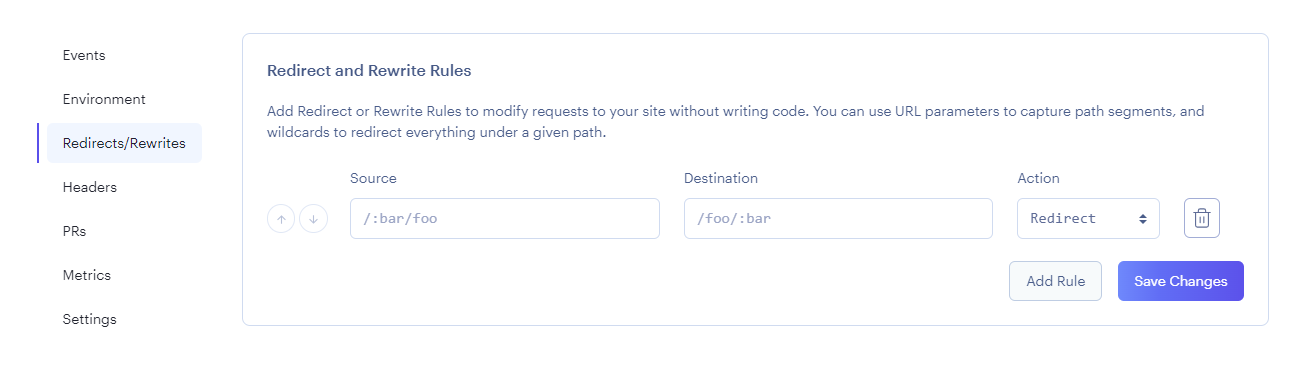Move the rule up with the arrow icon

pos(281,219)
